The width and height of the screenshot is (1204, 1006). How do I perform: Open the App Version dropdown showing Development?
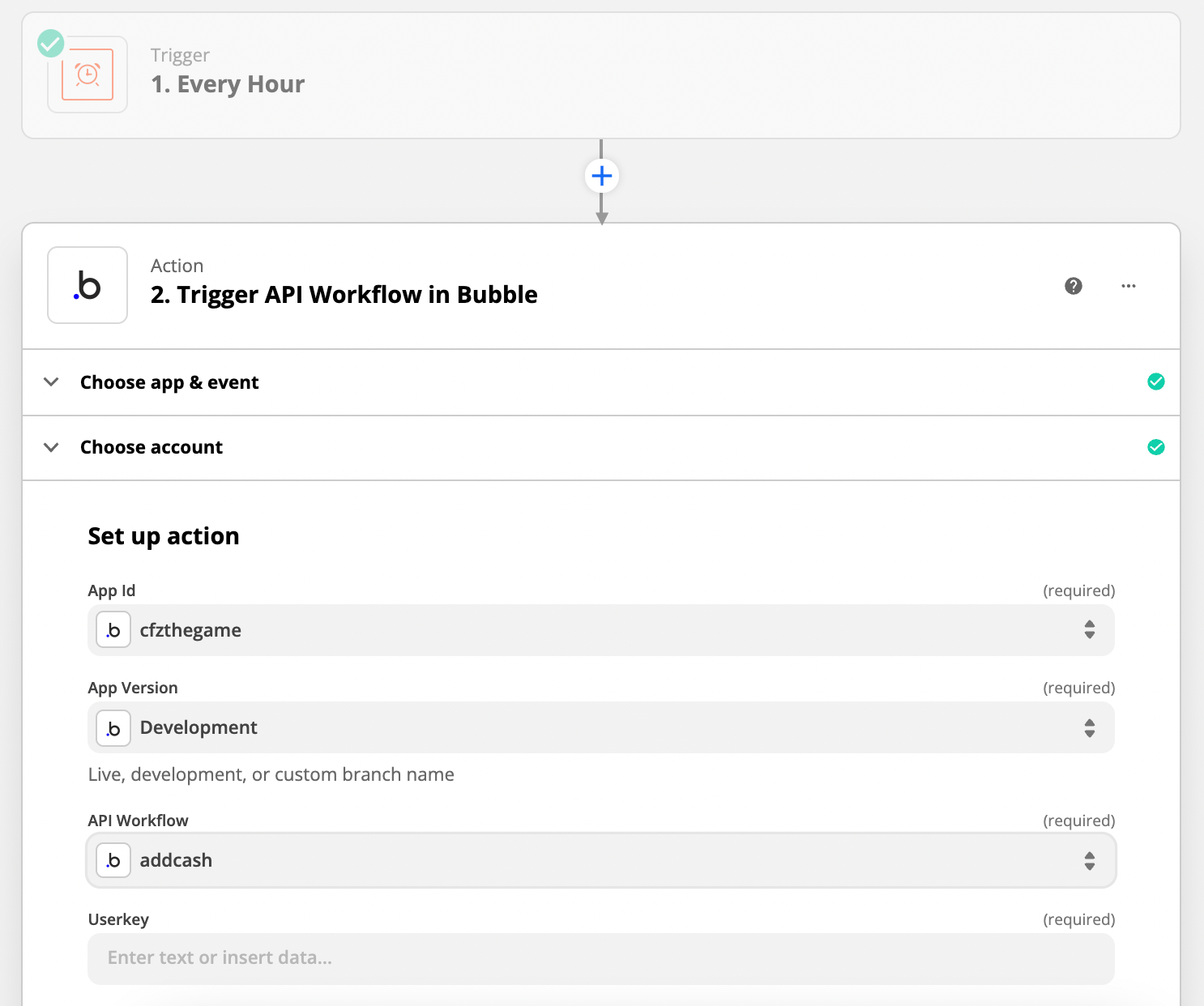tap(601, 727)
